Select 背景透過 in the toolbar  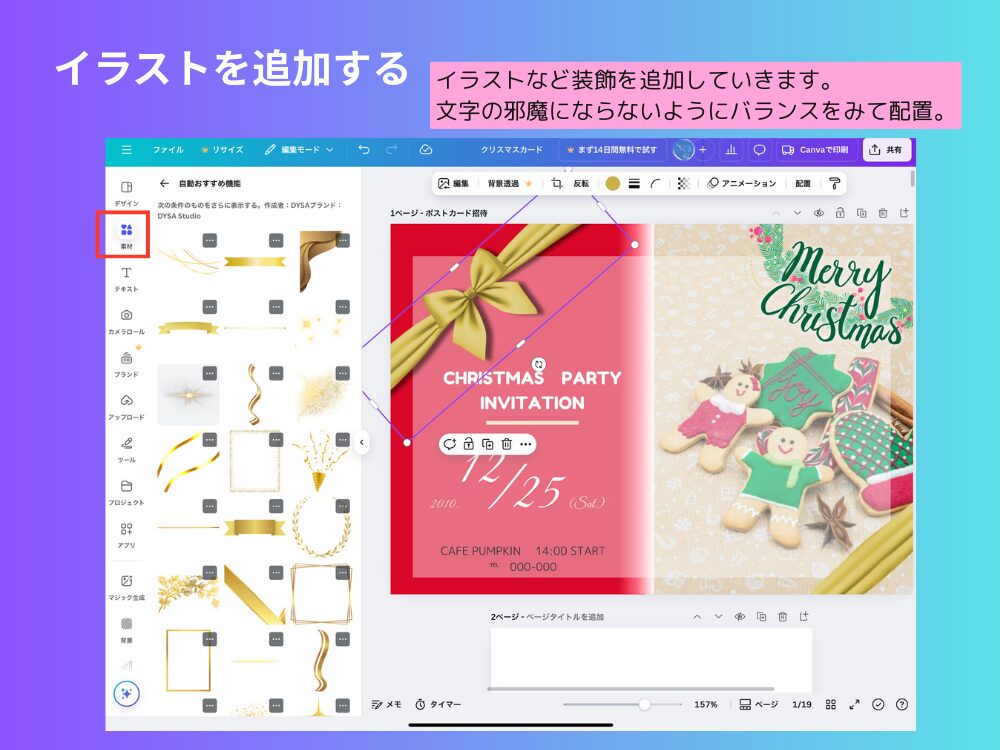(x=505, y=184)
